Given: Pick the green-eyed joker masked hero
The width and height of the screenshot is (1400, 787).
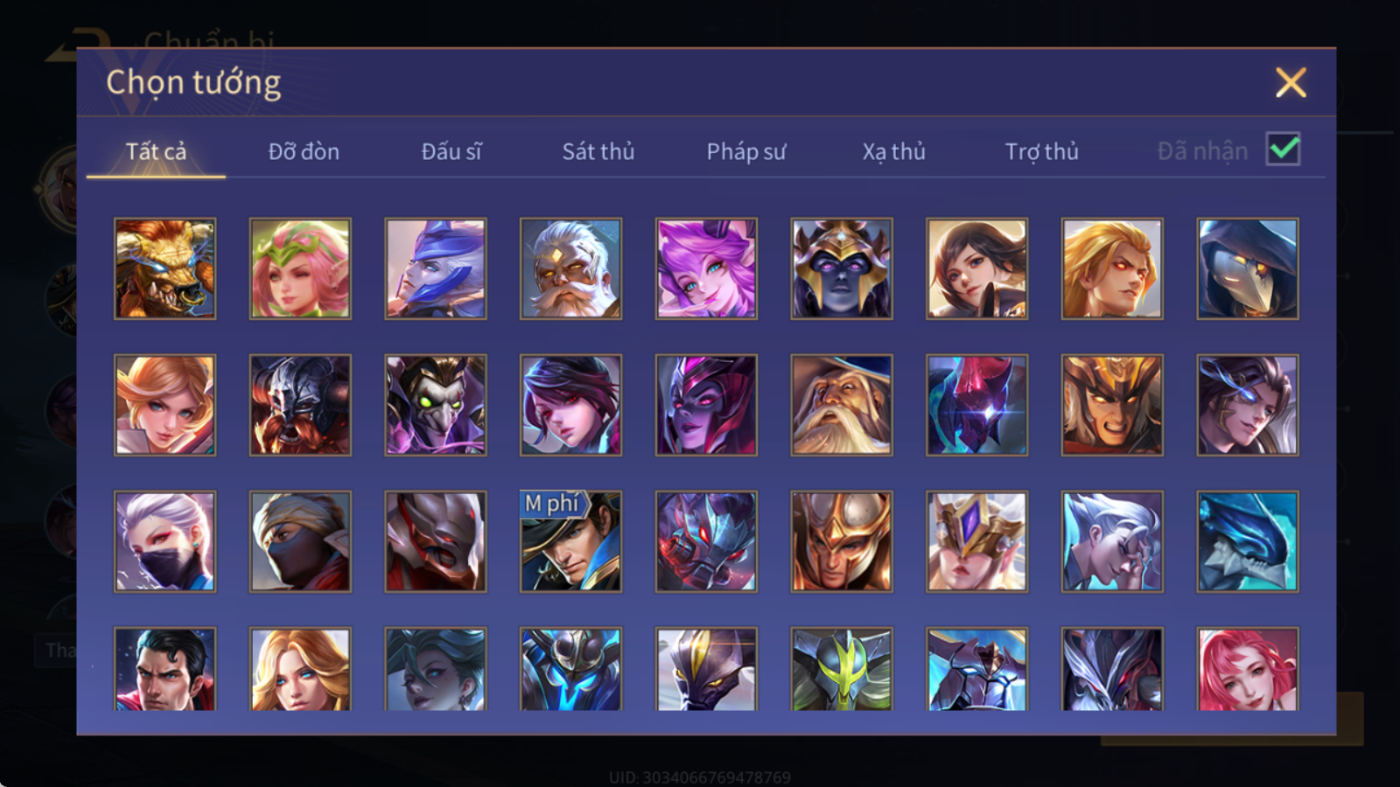Looking at the screenshot, I should tap(436, 405).
